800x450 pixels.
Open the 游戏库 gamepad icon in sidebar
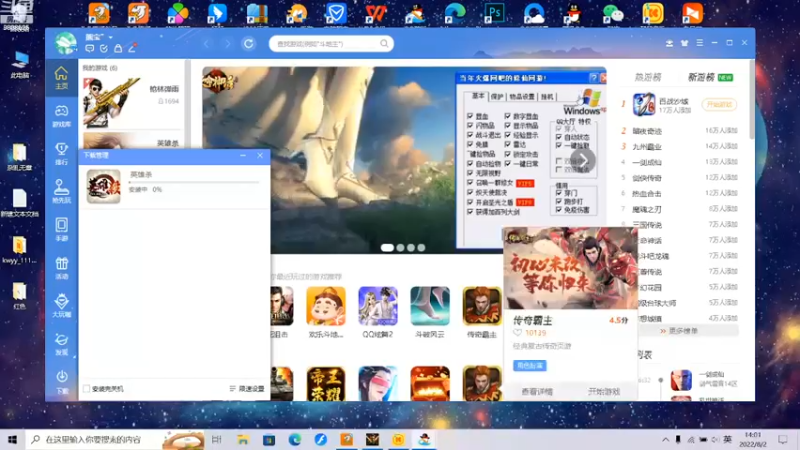[61, 116]
